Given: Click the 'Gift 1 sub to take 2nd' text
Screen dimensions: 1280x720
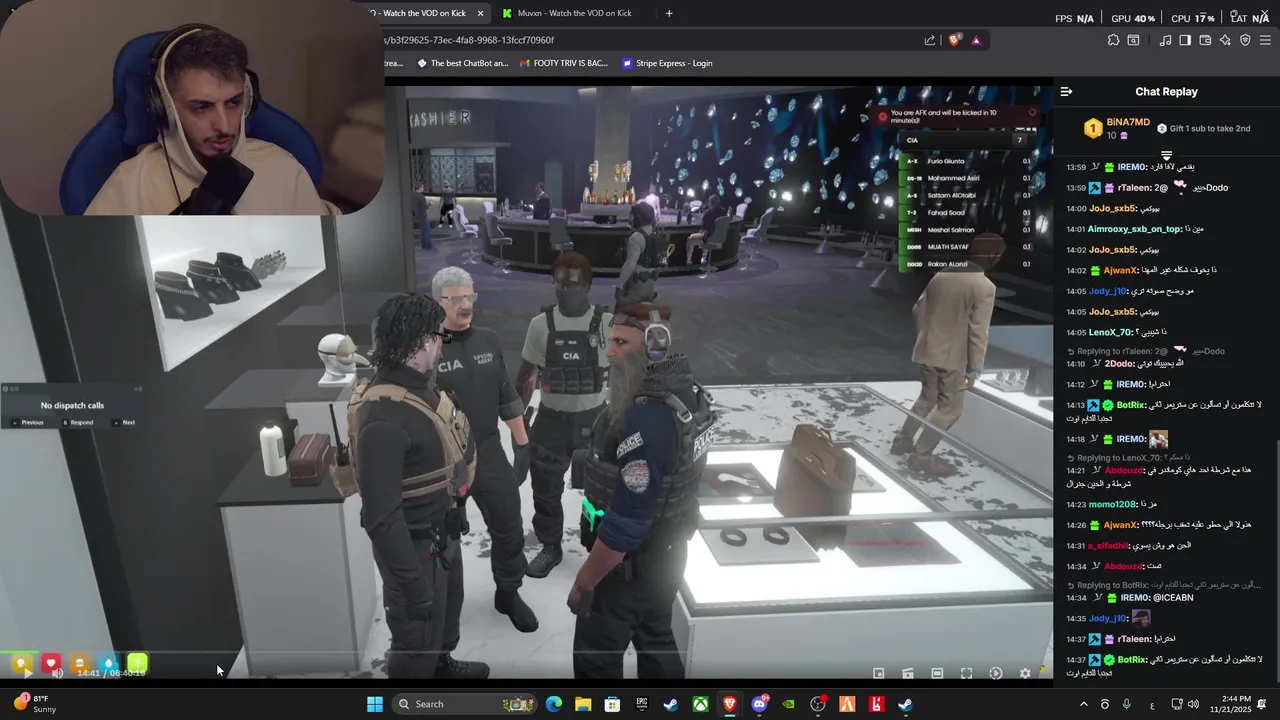Looking at the screenshot, I should coord(1210,128).
